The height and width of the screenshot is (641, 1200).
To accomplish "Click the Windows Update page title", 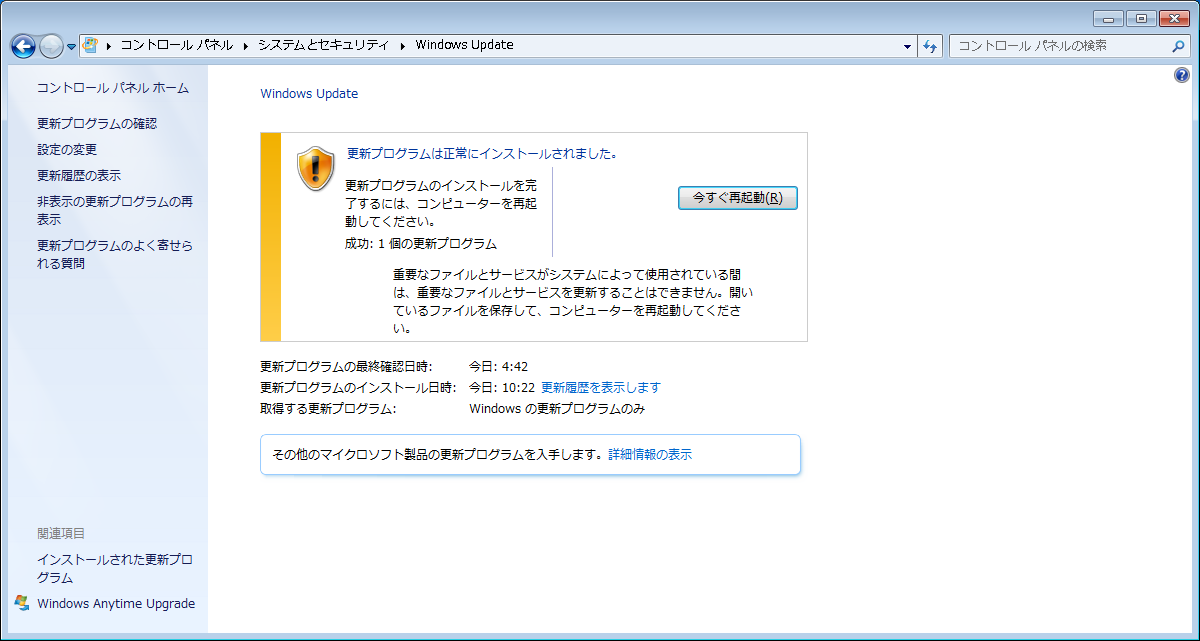I will point(309,94).
